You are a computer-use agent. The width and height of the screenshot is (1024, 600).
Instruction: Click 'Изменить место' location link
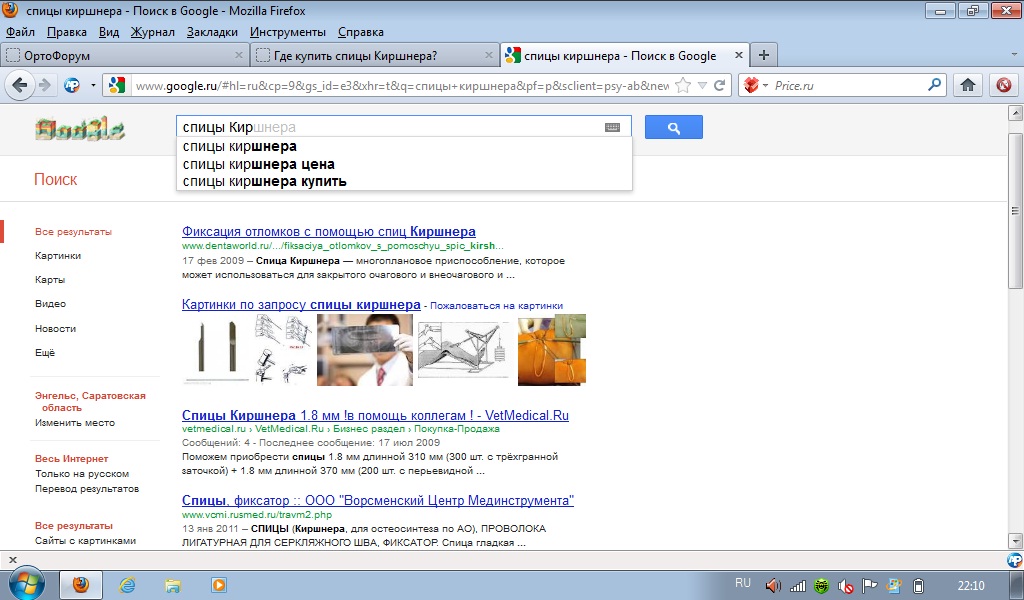click(x=75, y=422)
